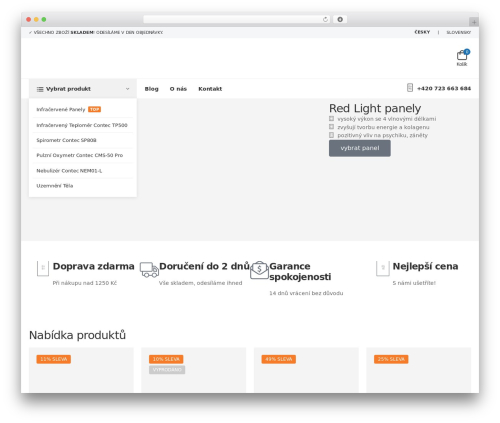Screen dimensions: 500x423
Task: Select Infračervený Teploměr Contec TP500
Action: [x=82, y=125]
